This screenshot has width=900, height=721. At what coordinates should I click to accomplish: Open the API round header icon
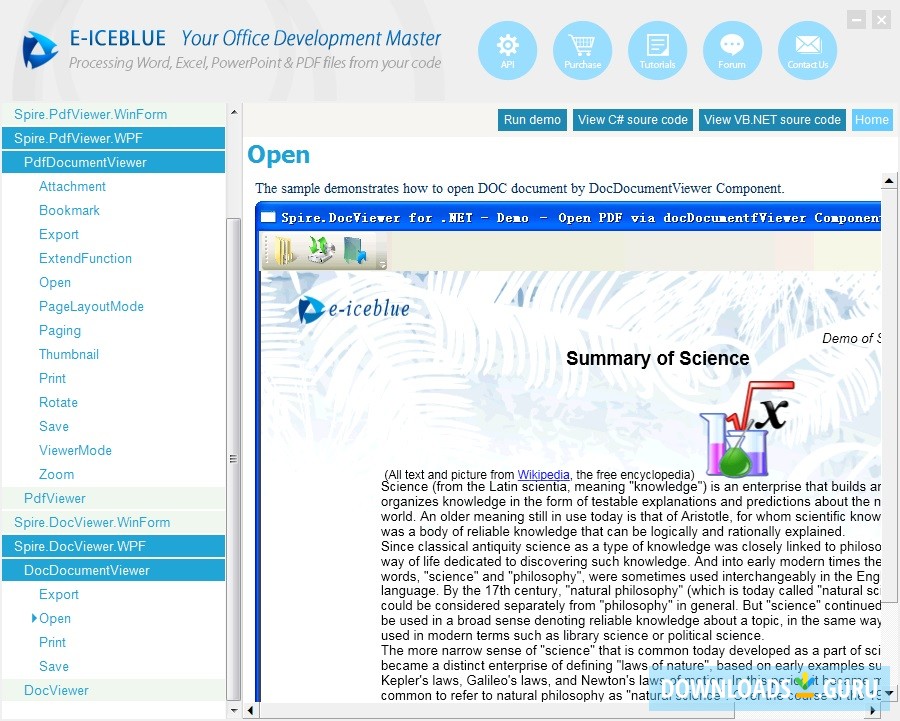pos(507,51)
